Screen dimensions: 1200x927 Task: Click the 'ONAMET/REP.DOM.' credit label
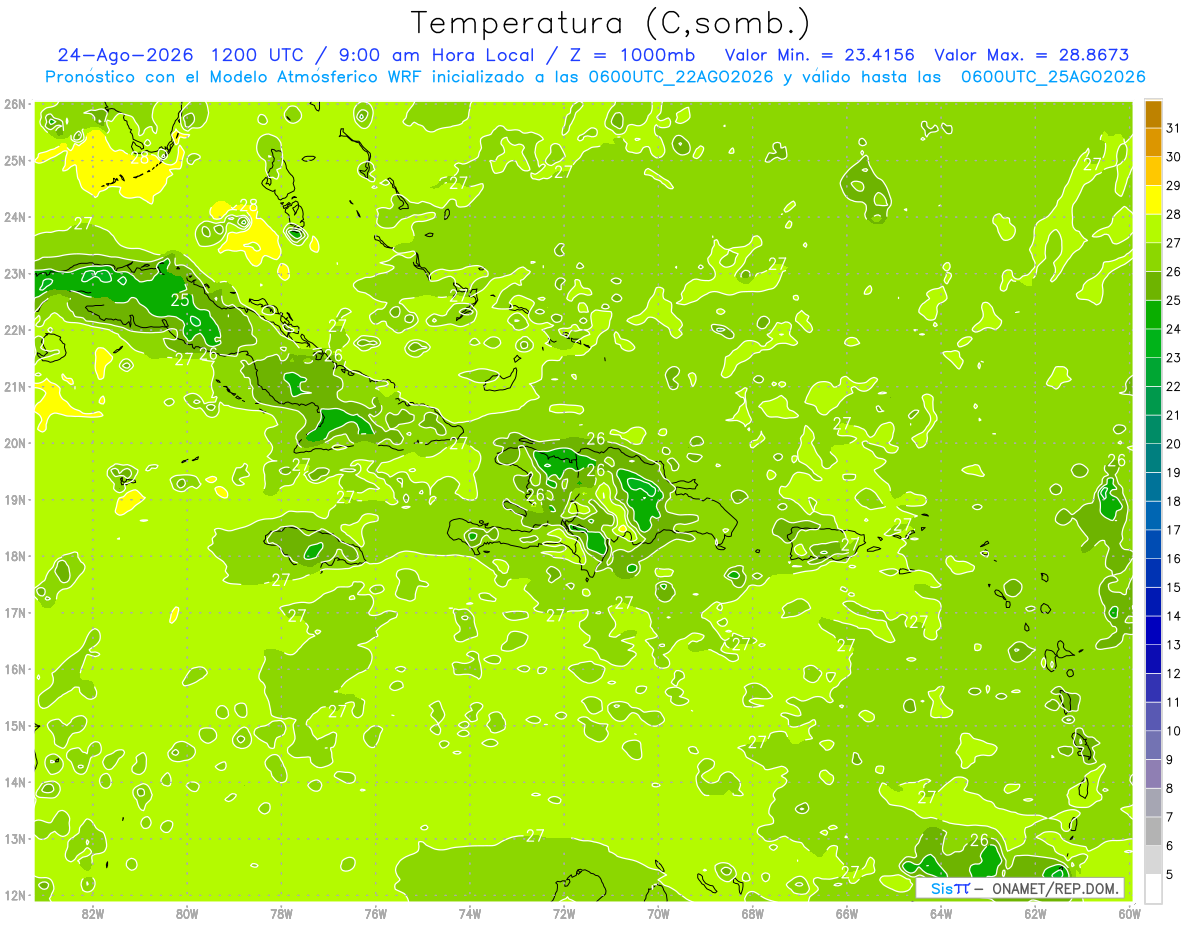click(1057, 889)
